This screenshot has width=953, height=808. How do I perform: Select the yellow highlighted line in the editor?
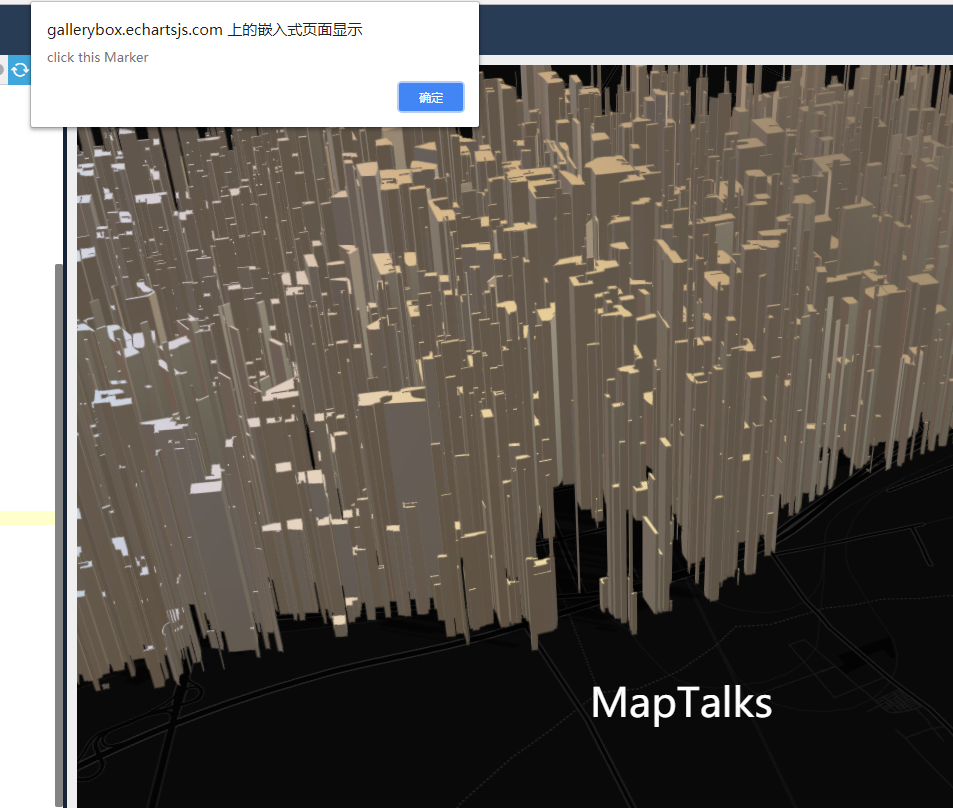(25, 517)
